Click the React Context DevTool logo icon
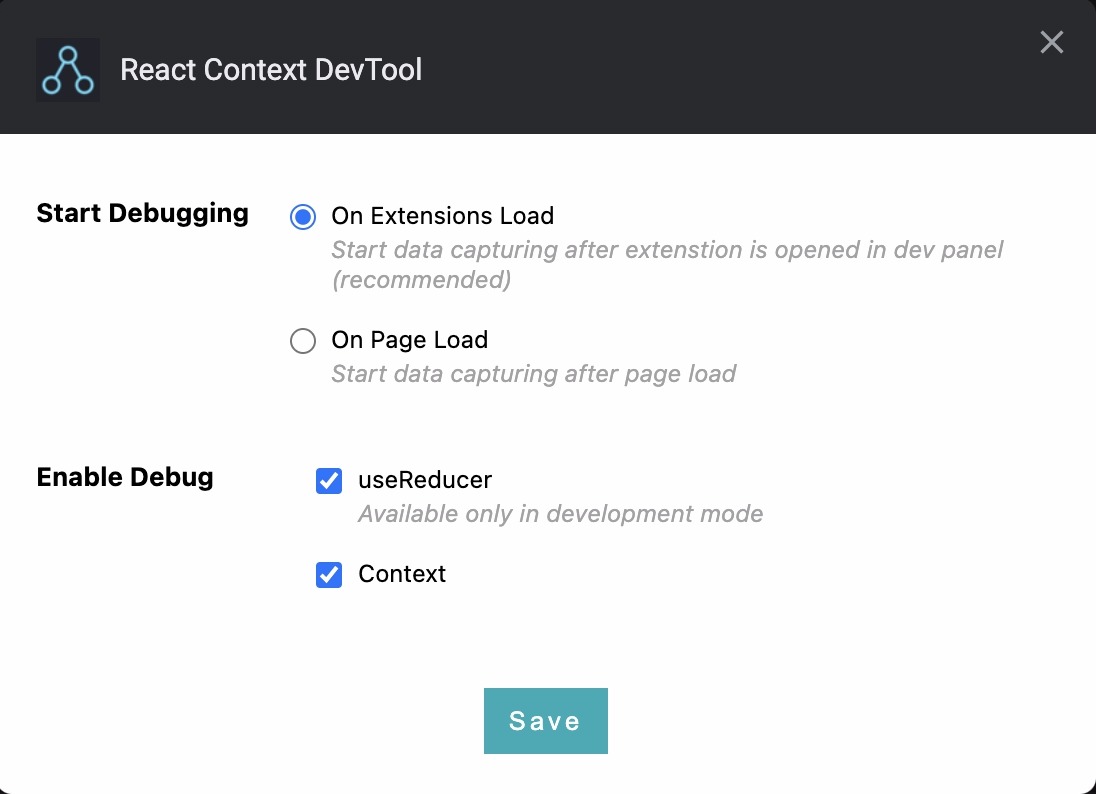This screenshot has height=794, width=1096. (68, 70)
